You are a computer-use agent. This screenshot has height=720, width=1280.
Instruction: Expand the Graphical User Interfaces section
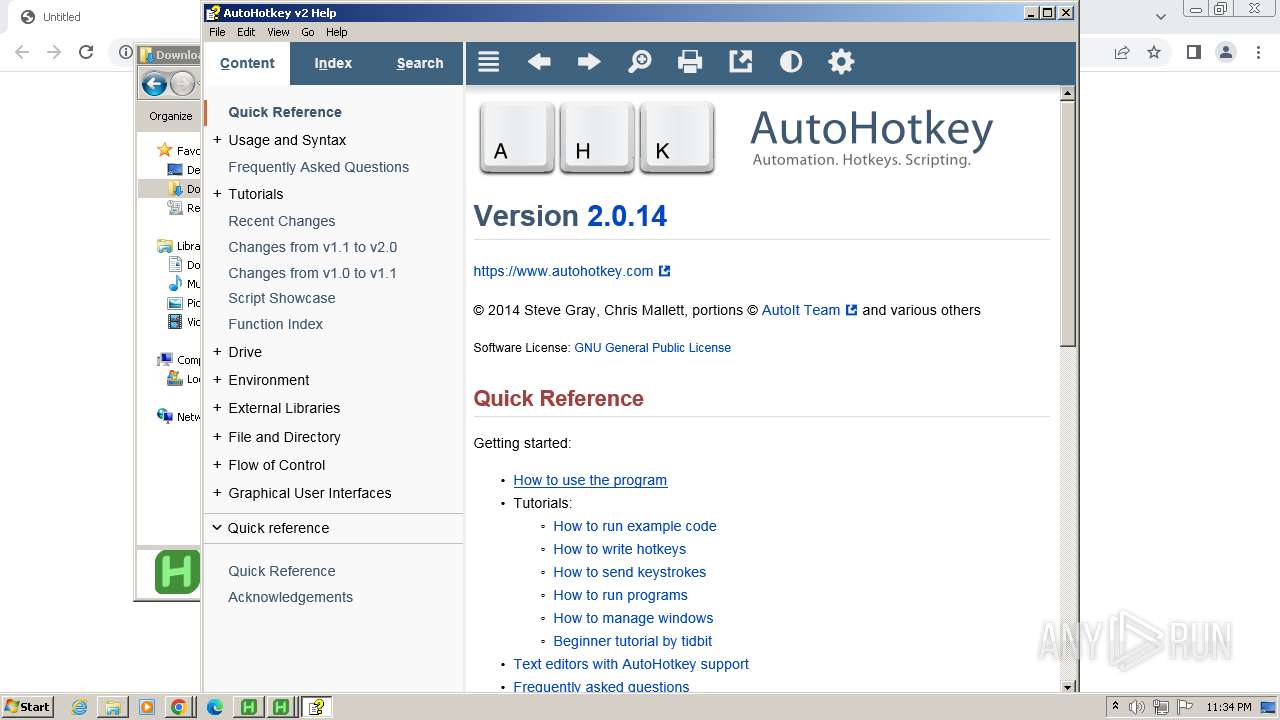217,493
